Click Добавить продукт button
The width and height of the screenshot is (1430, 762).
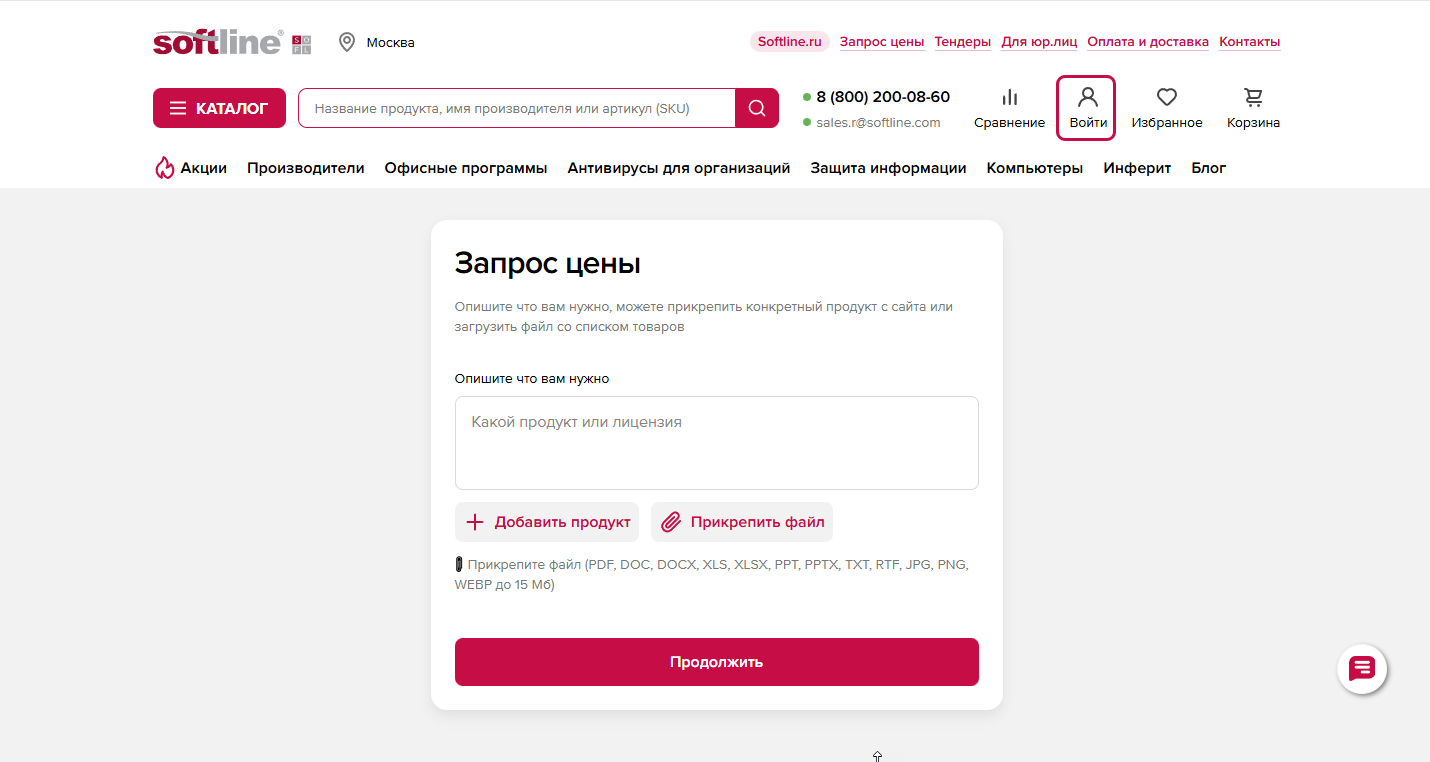pyautogui.click(x=547, y=522)
